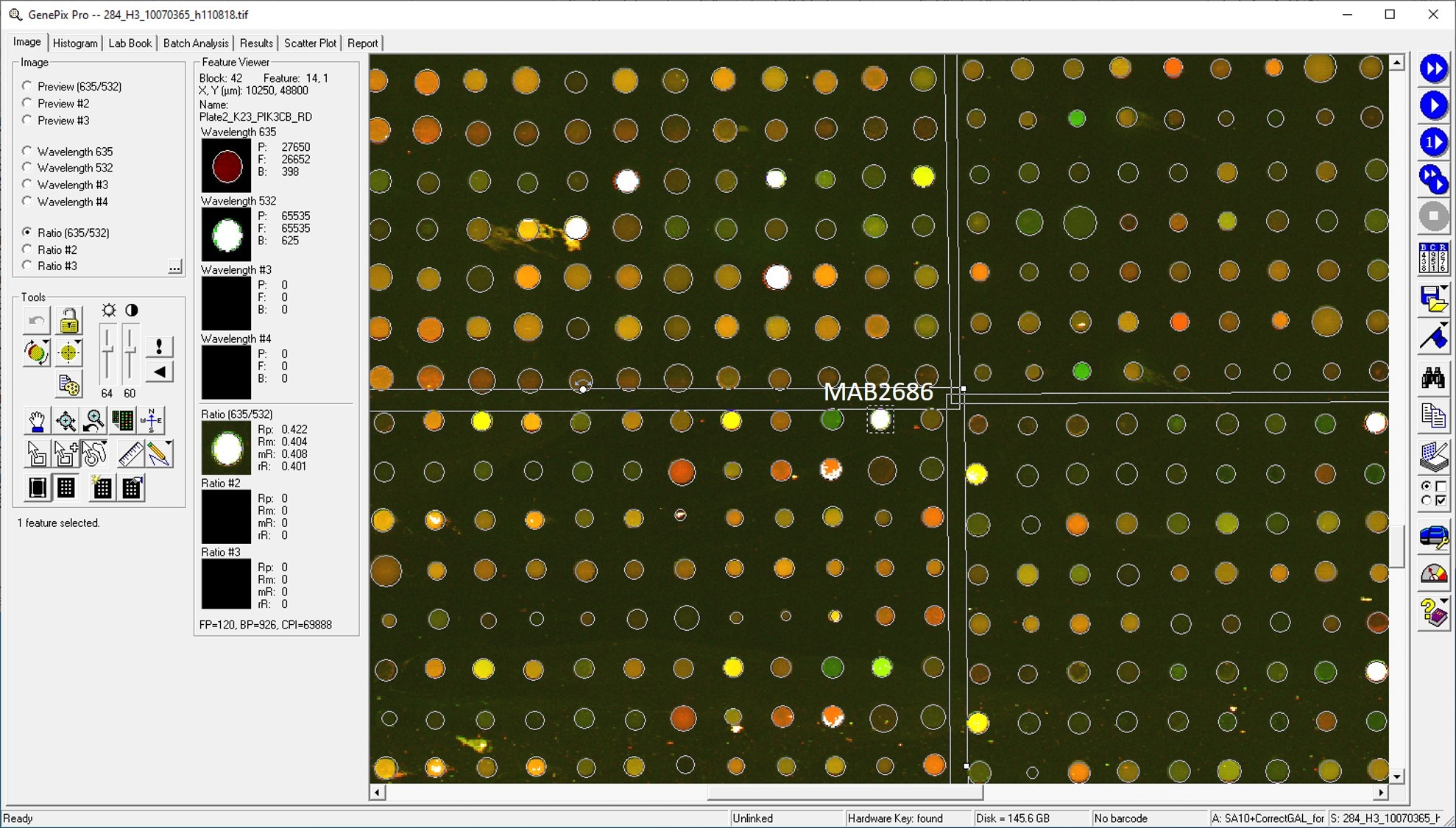Image resolution: width=1456 pixels, height=828 pixels.
Task: Click the hardware gauge diagnostics icon
Action: point(1432,573)
